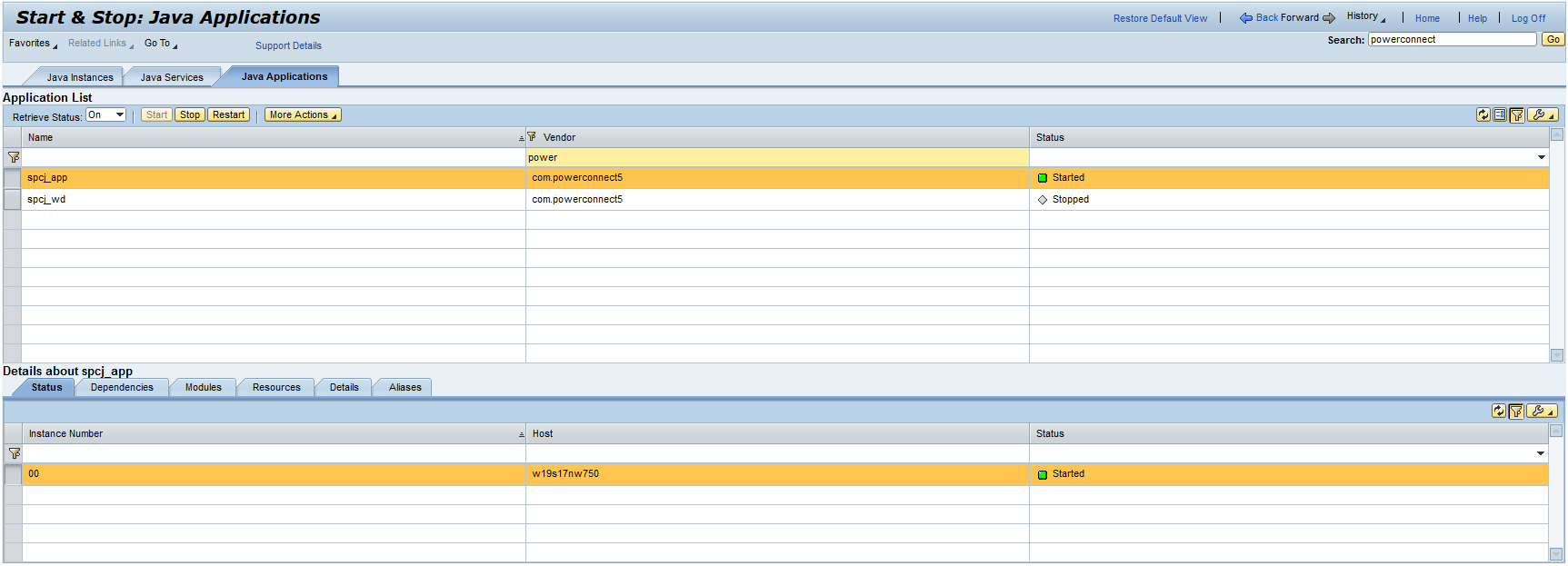Toggle the filter row icon in Application List toolbar
The height and width of the screenshot is (566, 1568).
click(x=1516, y=115)
